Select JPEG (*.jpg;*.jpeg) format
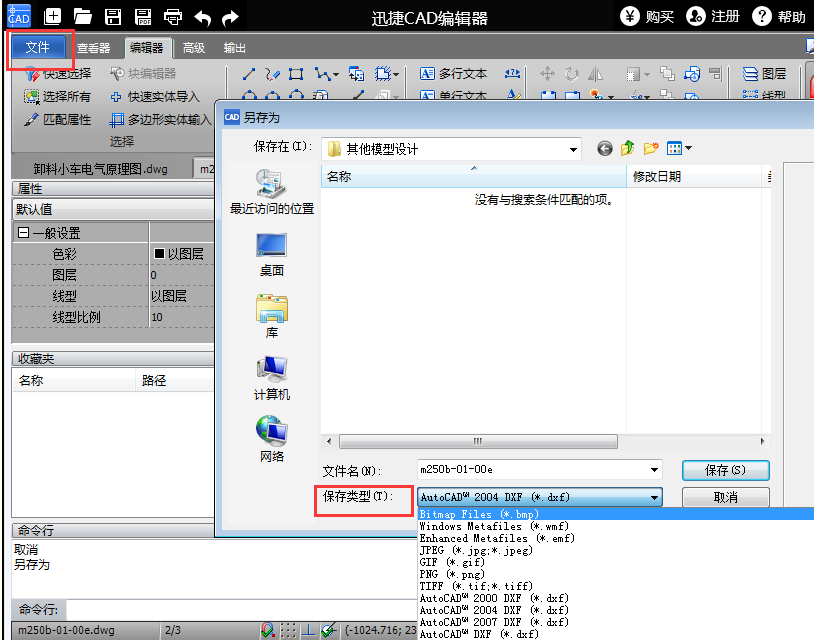Viewport: 814px width, 640px height. pos(616,550)
